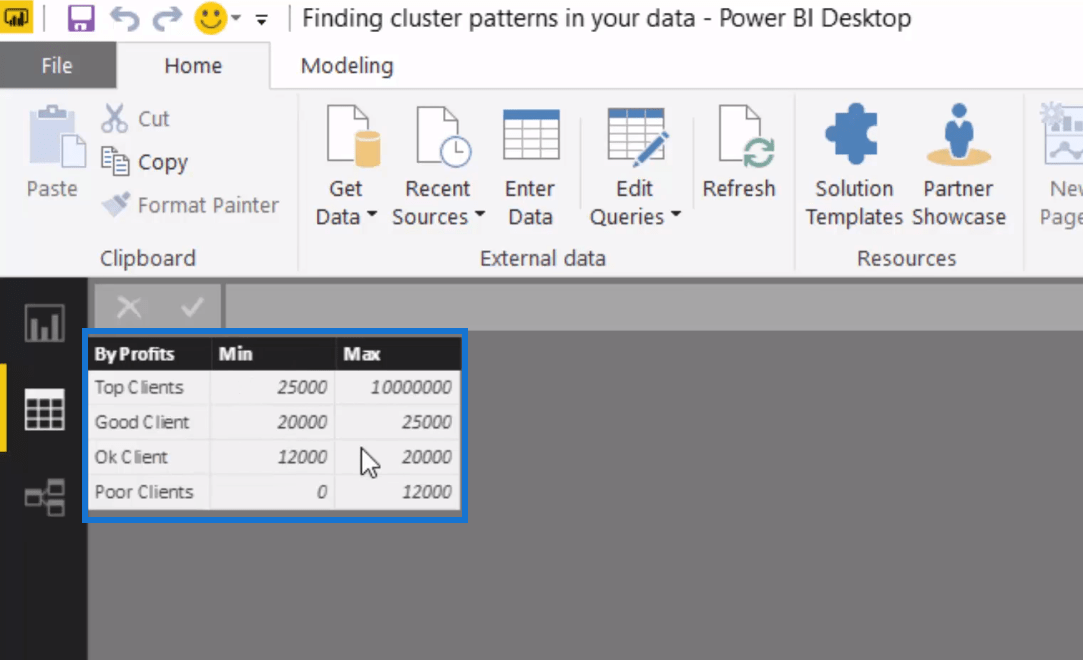Select the By Profits column header
The height and width of the screenshot is (660, 1083).
pos(149,354)
